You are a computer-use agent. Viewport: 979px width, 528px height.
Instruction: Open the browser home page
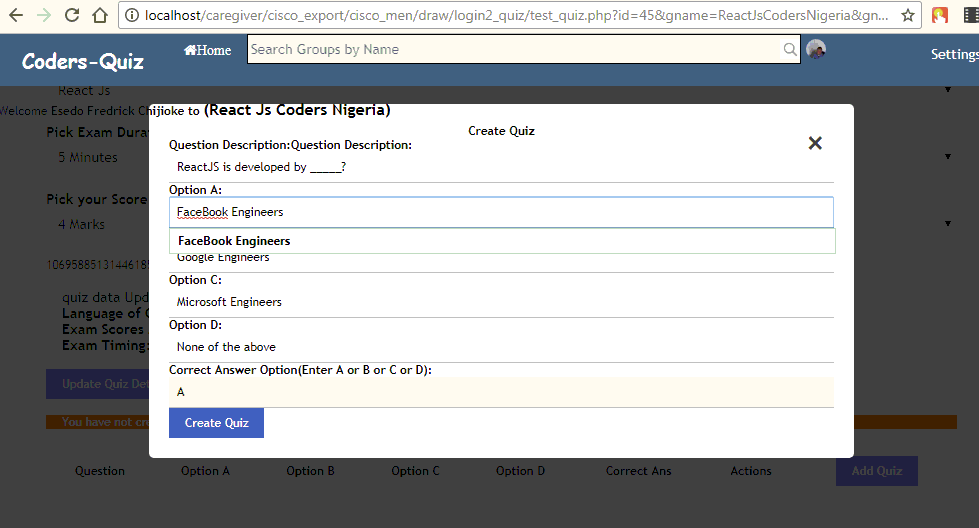click(100, 15)
